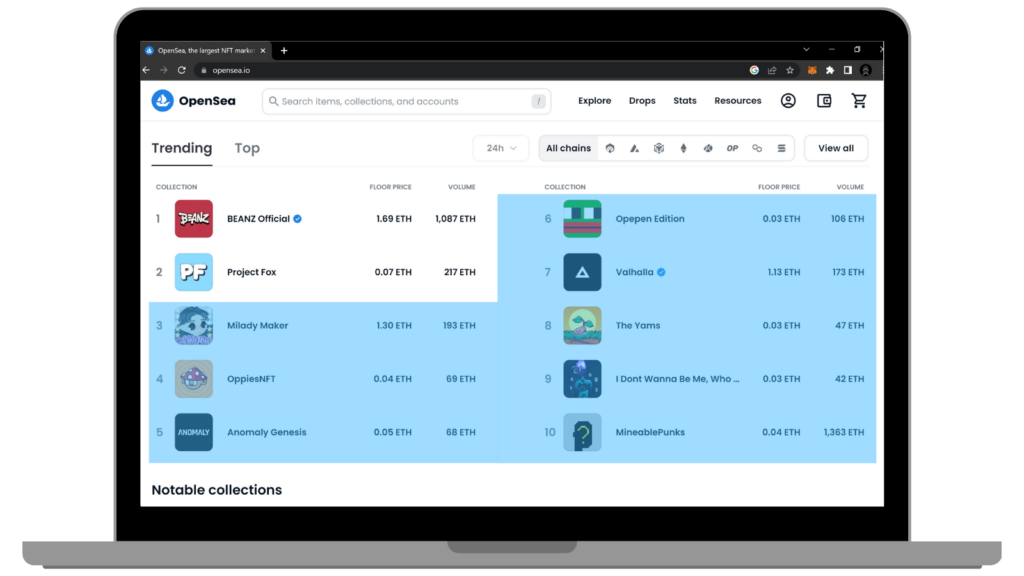
Task: Open the 24h time range dropdown
Action: click(x=501, y=148)
